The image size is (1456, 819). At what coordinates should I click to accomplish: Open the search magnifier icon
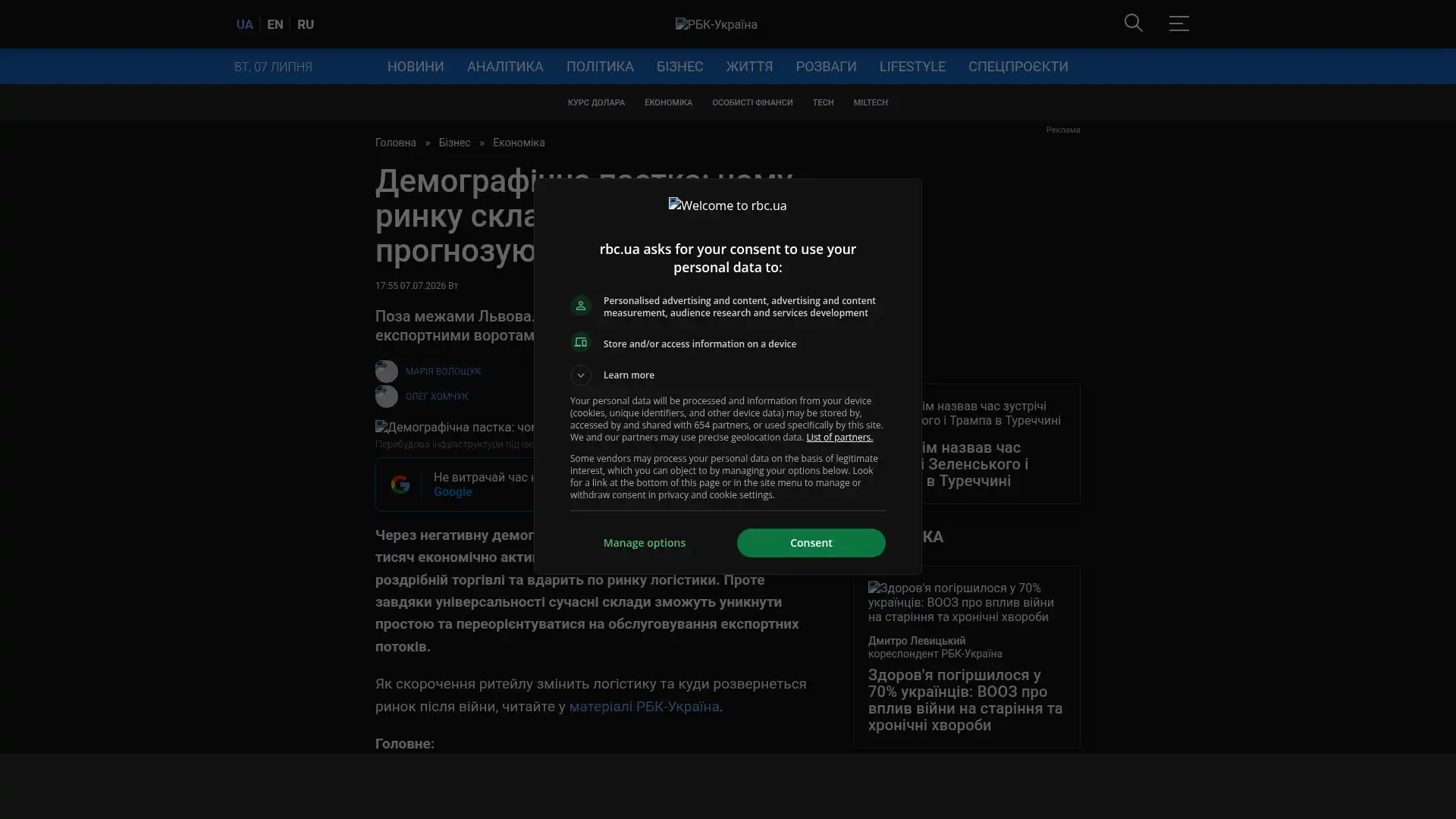click(1133, 24)
